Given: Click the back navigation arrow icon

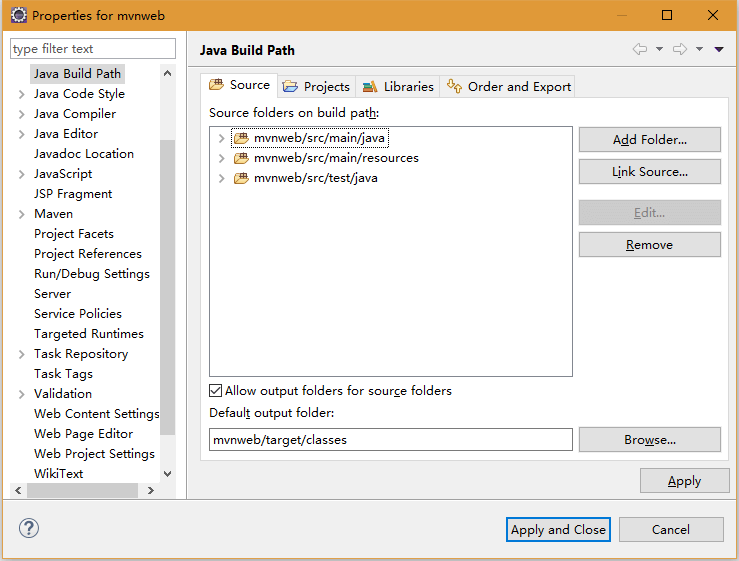Looking at the screenshot, I should click(640, 49).
